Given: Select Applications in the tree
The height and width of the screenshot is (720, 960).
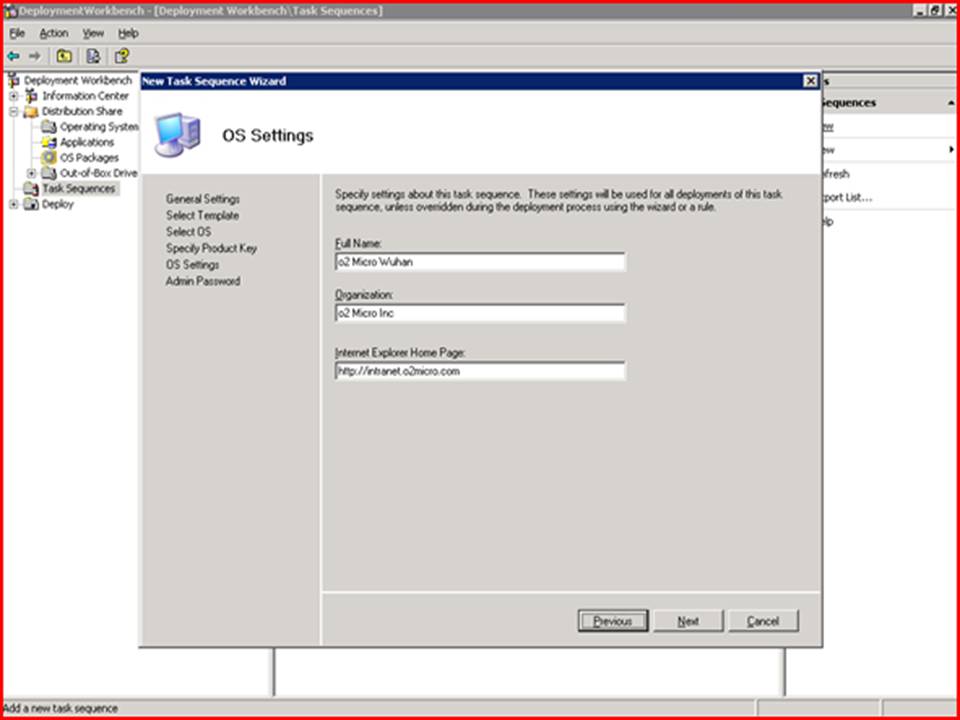Looking at the screenshot, I should [86, 142].
